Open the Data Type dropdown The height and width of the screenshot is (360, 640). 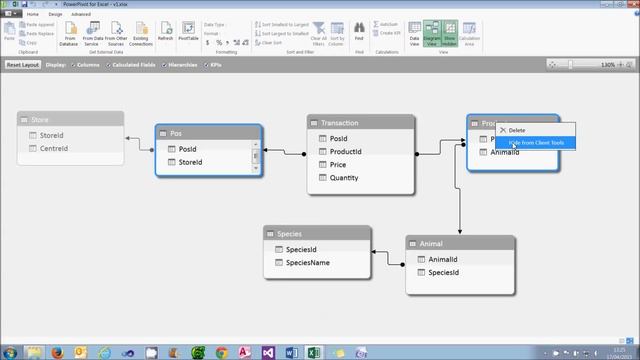[216, 25]
